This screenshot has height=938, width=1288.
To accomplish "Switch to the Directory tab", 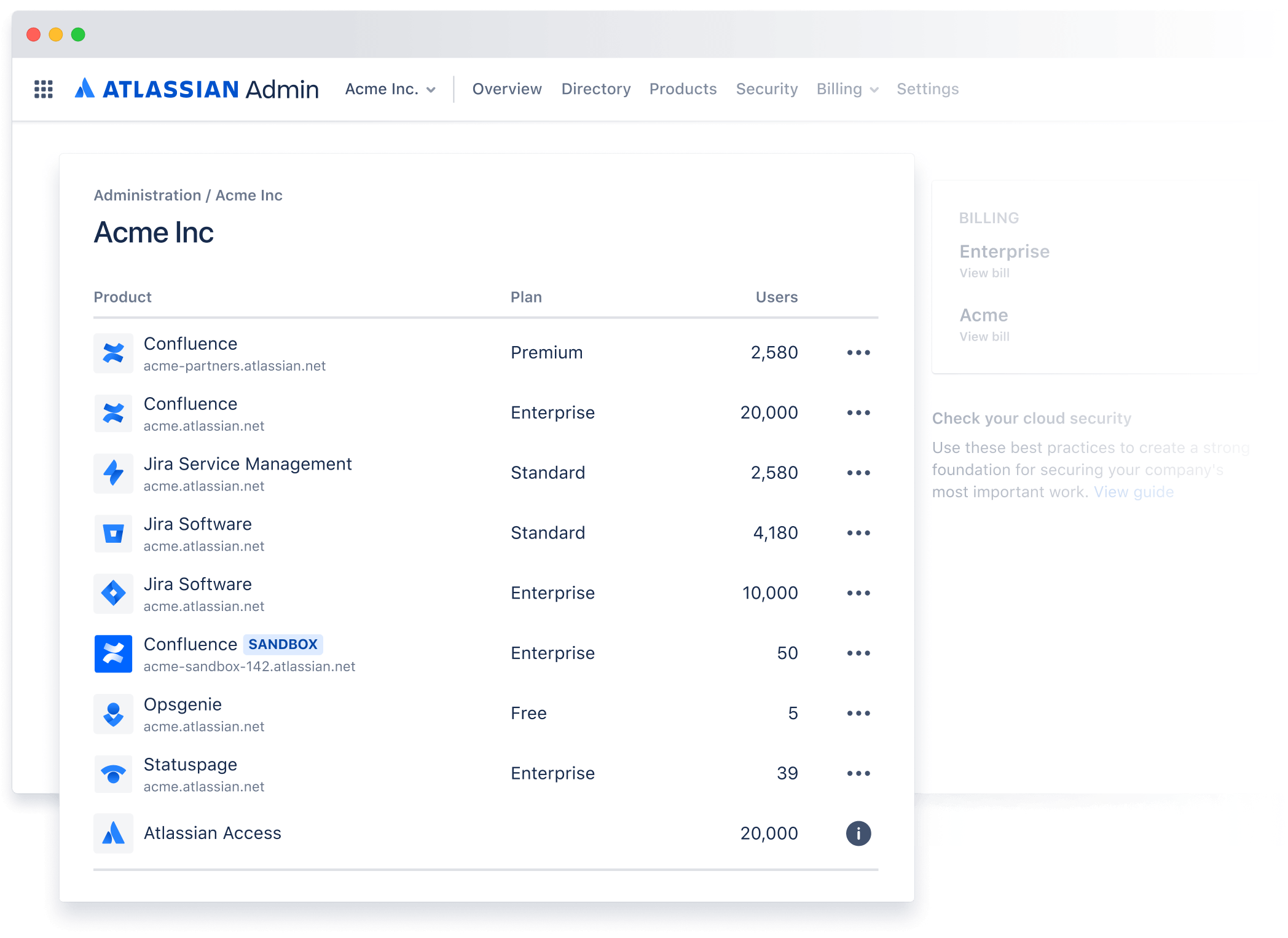I will pos(595,89).
